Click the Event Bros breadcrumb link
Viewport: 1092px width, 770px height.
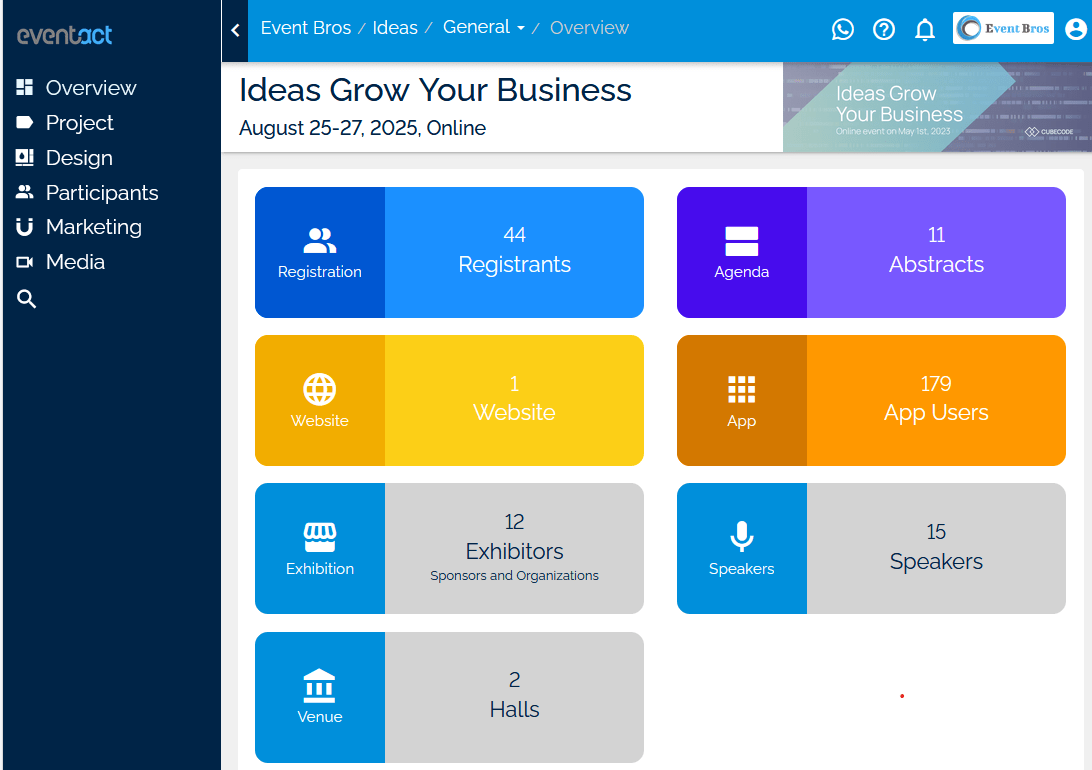[306, 28]
